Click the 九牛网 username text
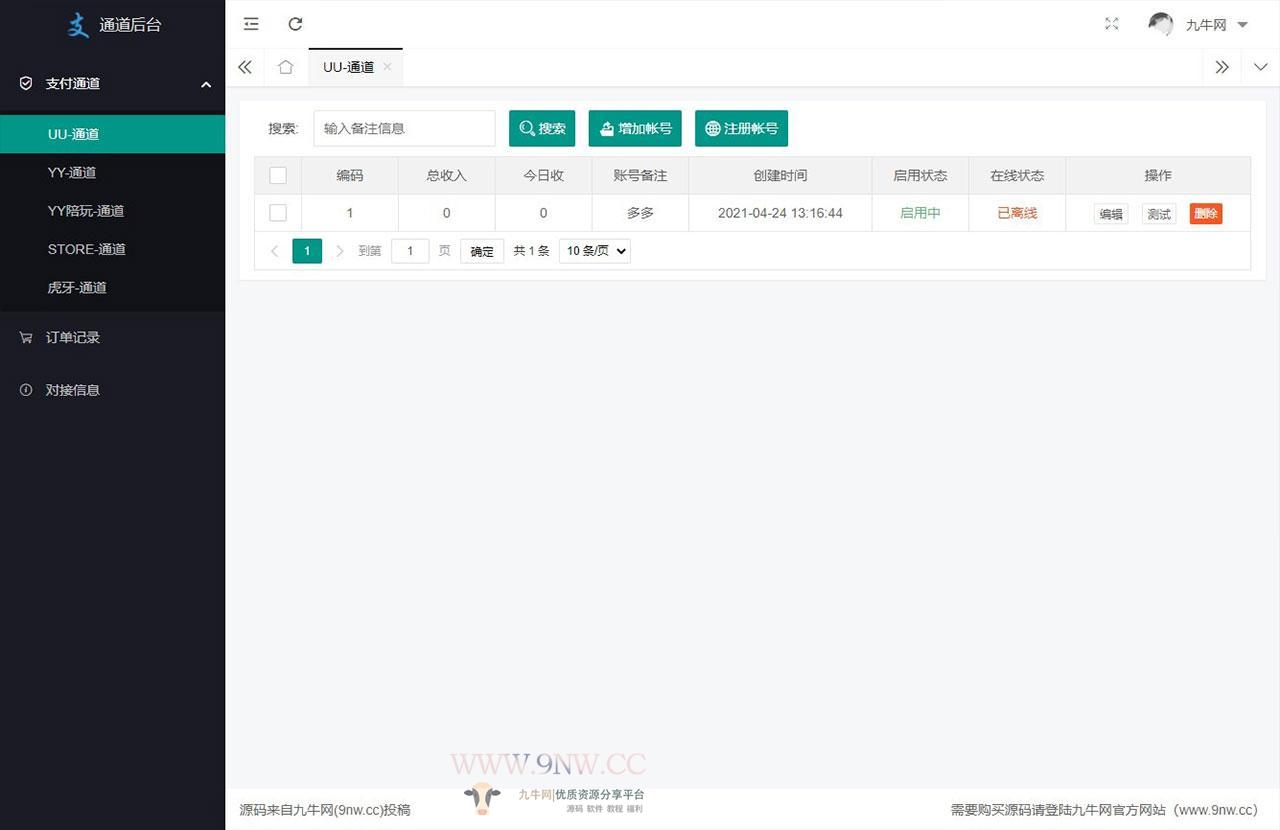The width and height of the screenshot is (1280, 830). (x=1206, y=25)
